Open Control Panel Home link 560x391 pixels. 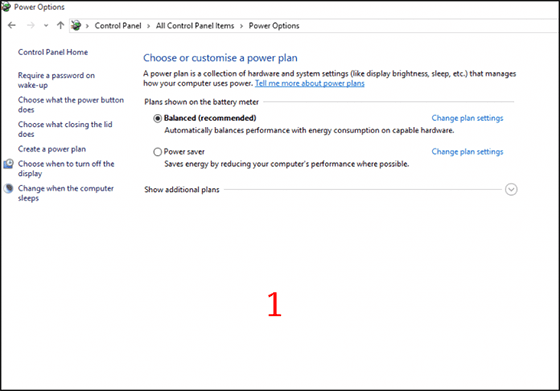[53, 52]
